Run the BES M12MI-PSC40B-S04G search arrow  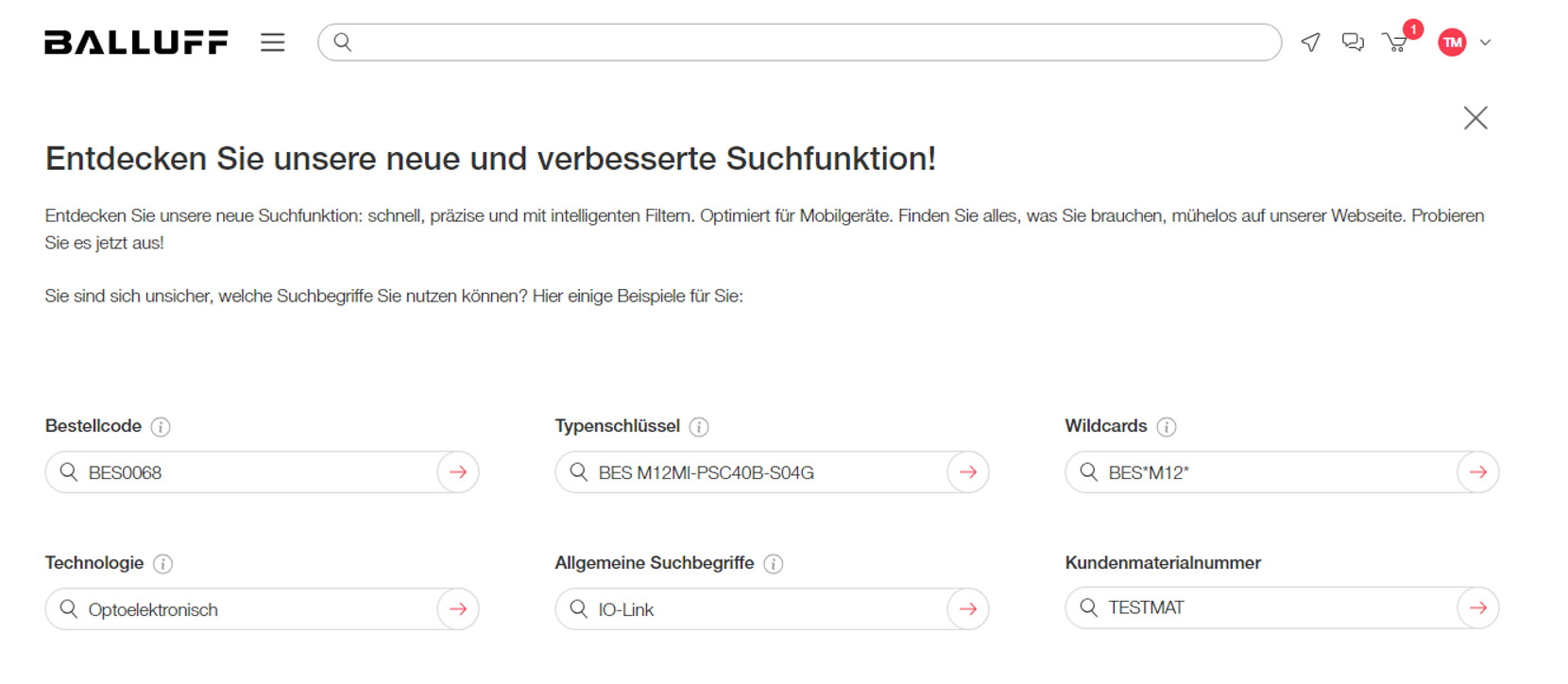click(x=968, y=472)
